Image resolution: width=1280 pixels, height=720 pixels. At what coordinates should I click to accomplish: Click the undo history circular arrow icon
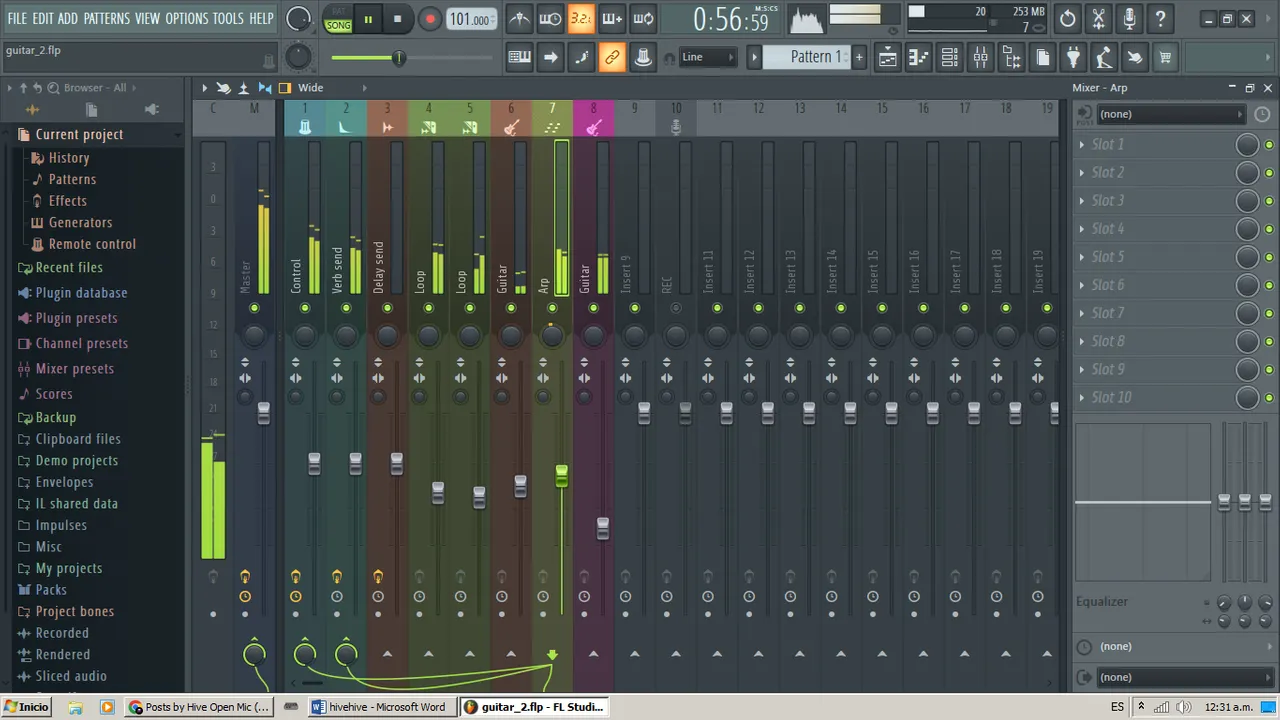coord(1067,19)
